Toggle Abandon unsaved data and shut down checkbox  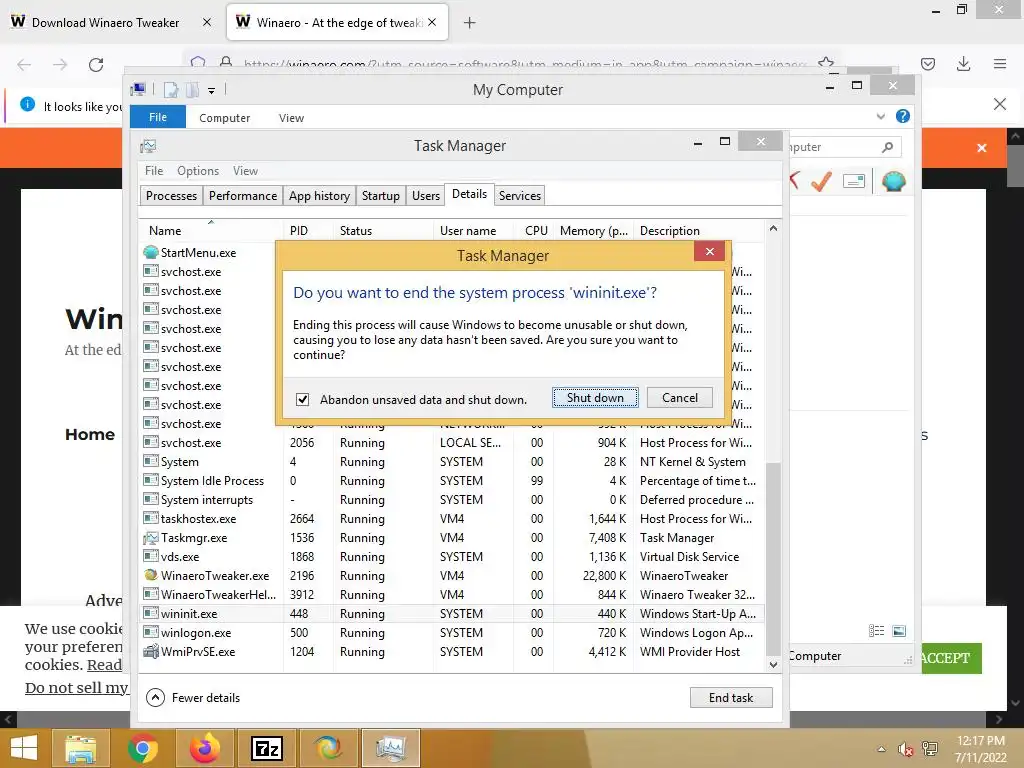(302, 399)
